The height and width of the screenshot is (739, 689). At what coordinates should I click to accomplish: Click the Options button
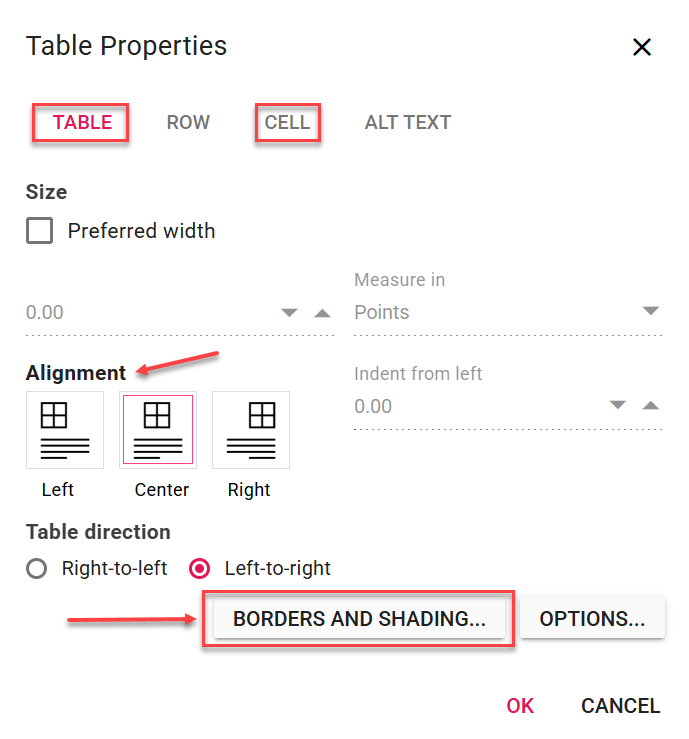(592, 619)
